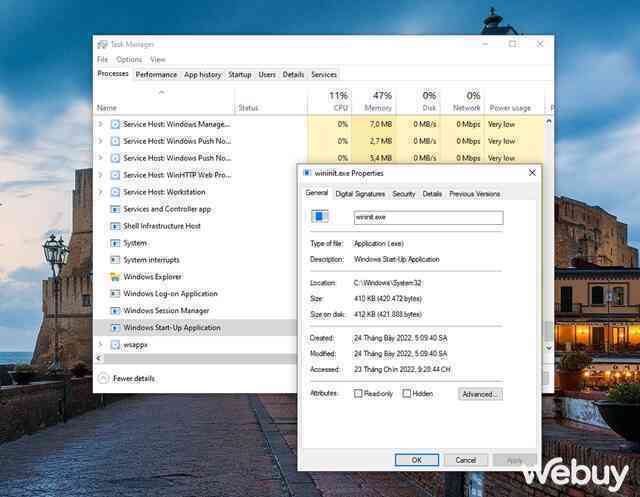Toggle the Read-only attribute checkbox
This screenshot has width=640, height=497.
tap(358, 393)
